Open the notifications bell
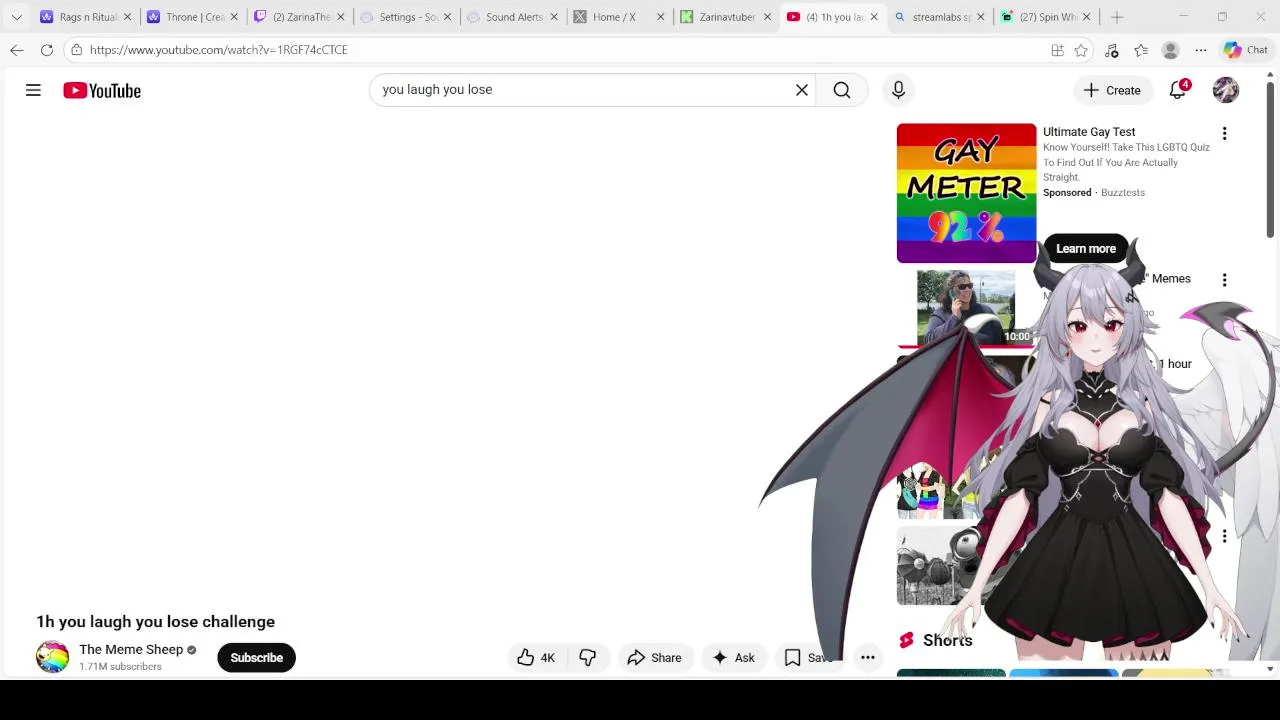 tap(1178, 90)
